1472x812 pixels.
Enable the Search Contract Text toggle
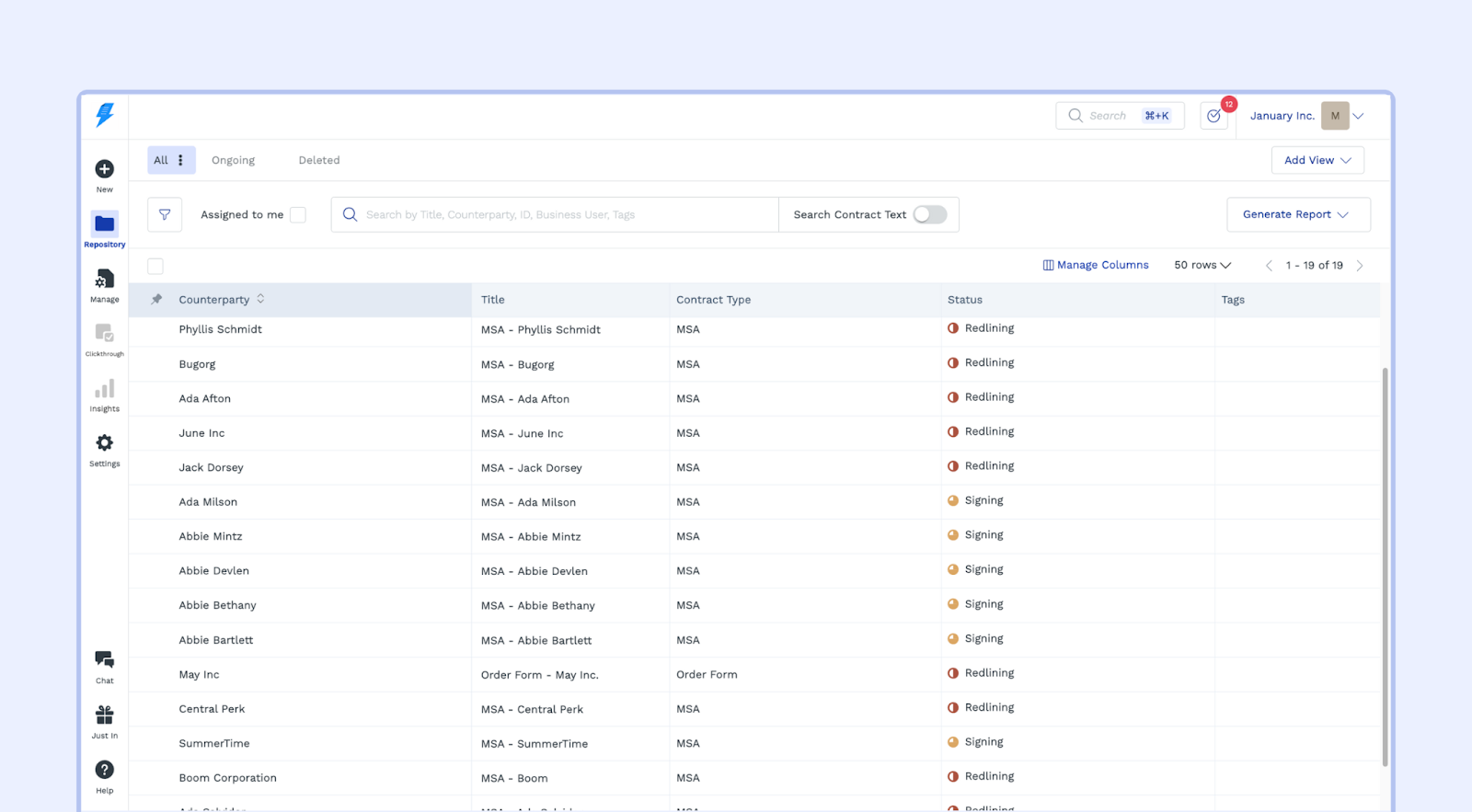coord(929,214)
